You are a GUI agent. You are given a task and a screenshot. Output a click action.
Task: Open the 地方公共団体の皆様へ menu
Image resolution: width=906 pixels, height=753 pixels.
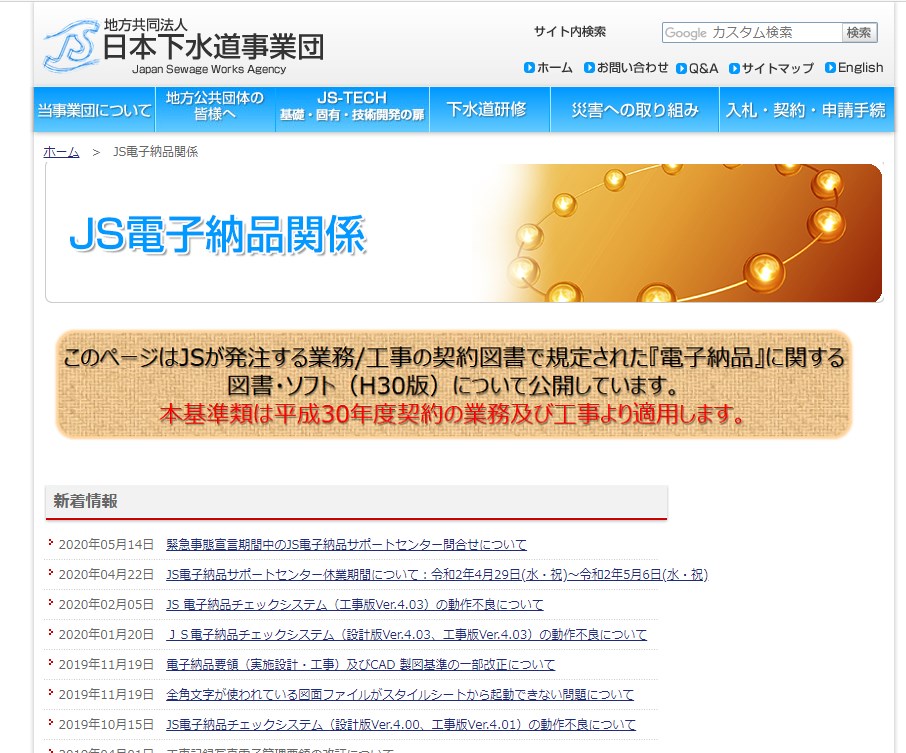point(215,110)
